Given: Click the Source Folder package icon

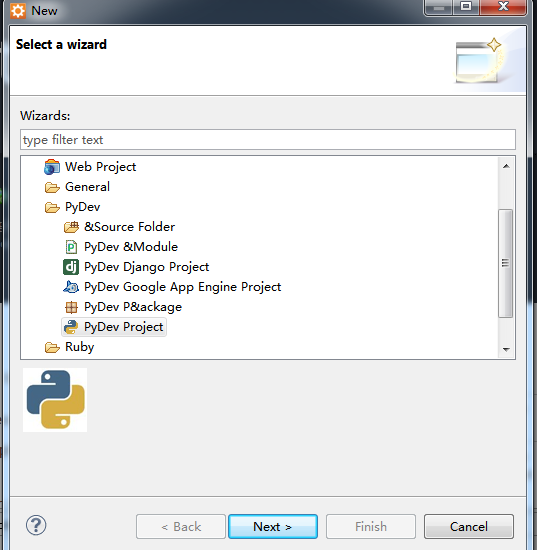Looking at the screenshot, I should 71,227.
